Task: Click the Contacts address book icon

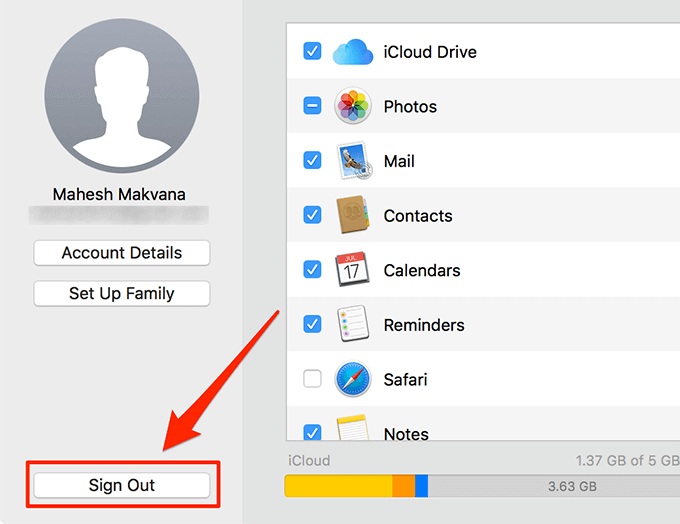Action: [353, 215]
